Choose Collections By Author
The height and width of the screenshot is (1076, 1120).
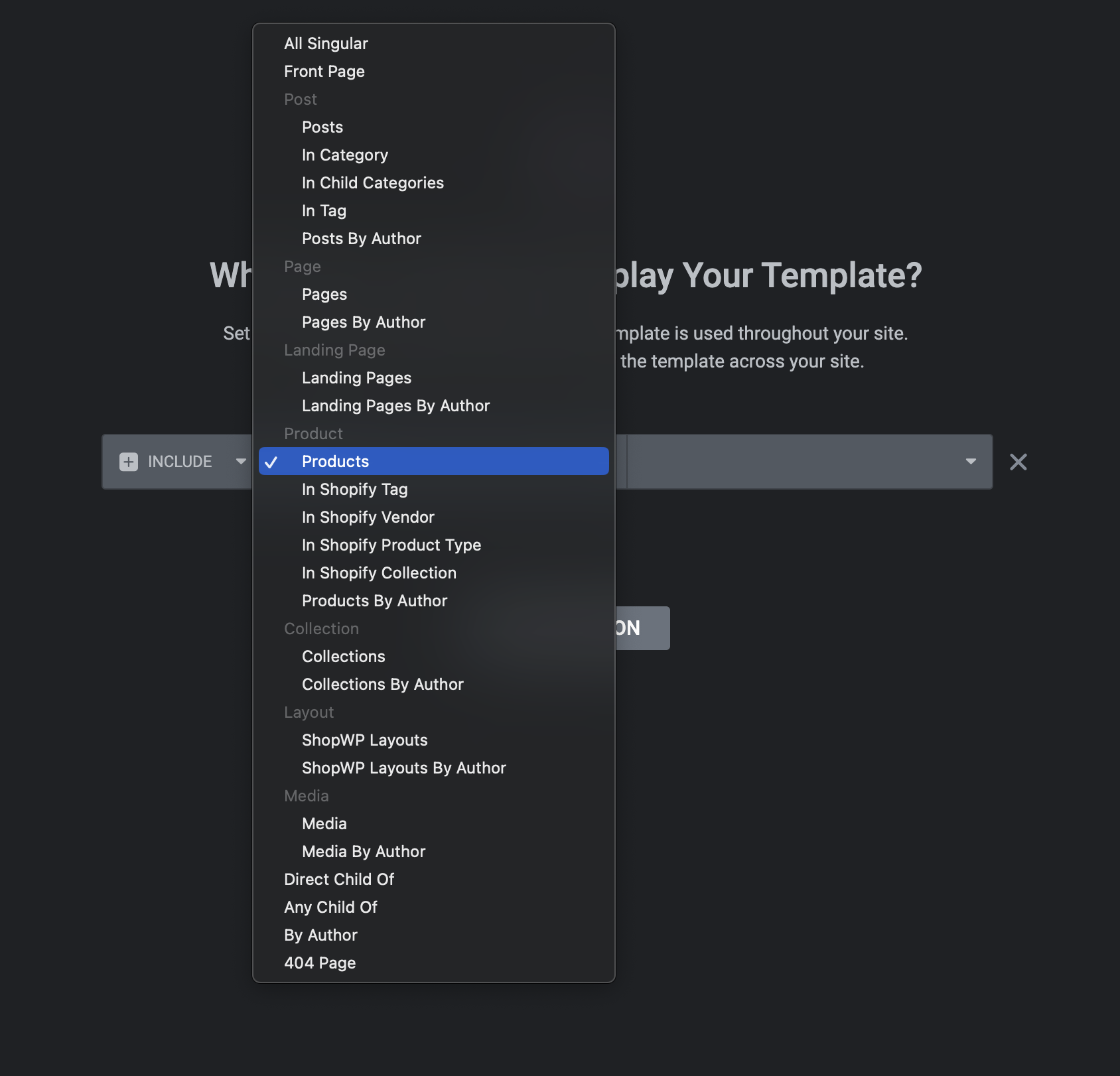383,684
